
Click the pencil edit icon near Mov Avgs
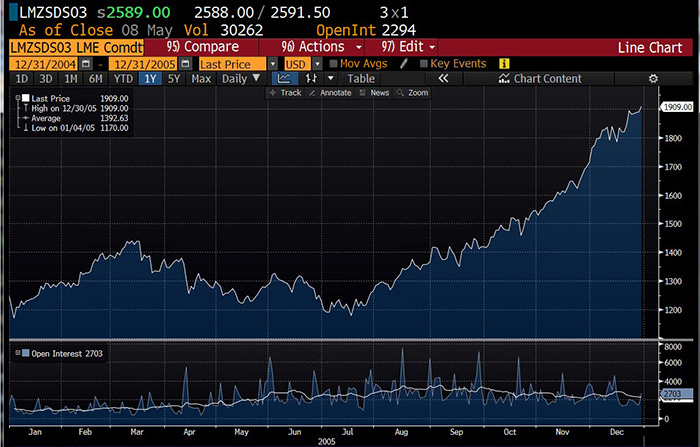tap(404, 63)
